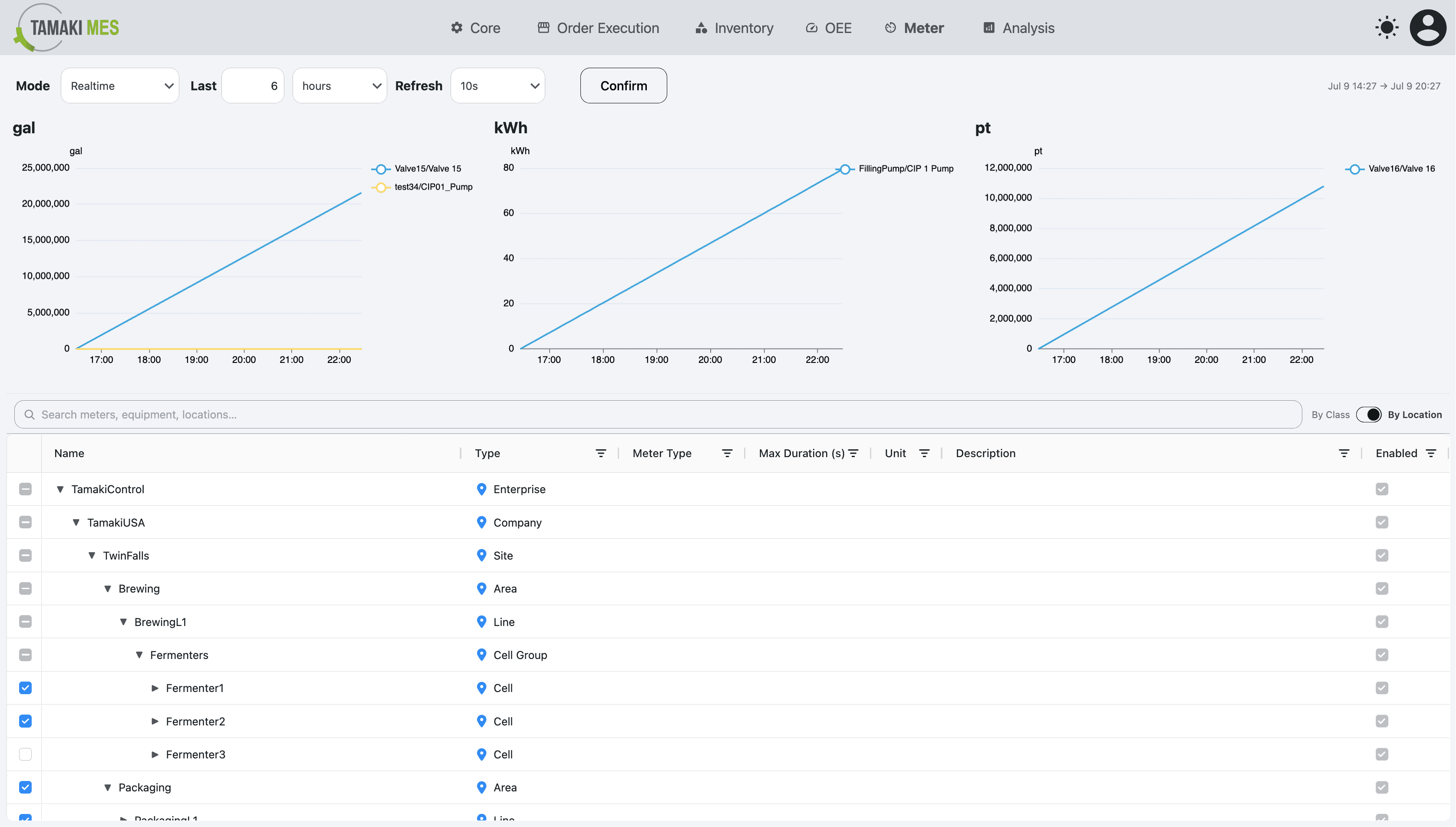Click the Max Duration column filter icon
The image size is (1456, 827).
click(x=853, y=453)
